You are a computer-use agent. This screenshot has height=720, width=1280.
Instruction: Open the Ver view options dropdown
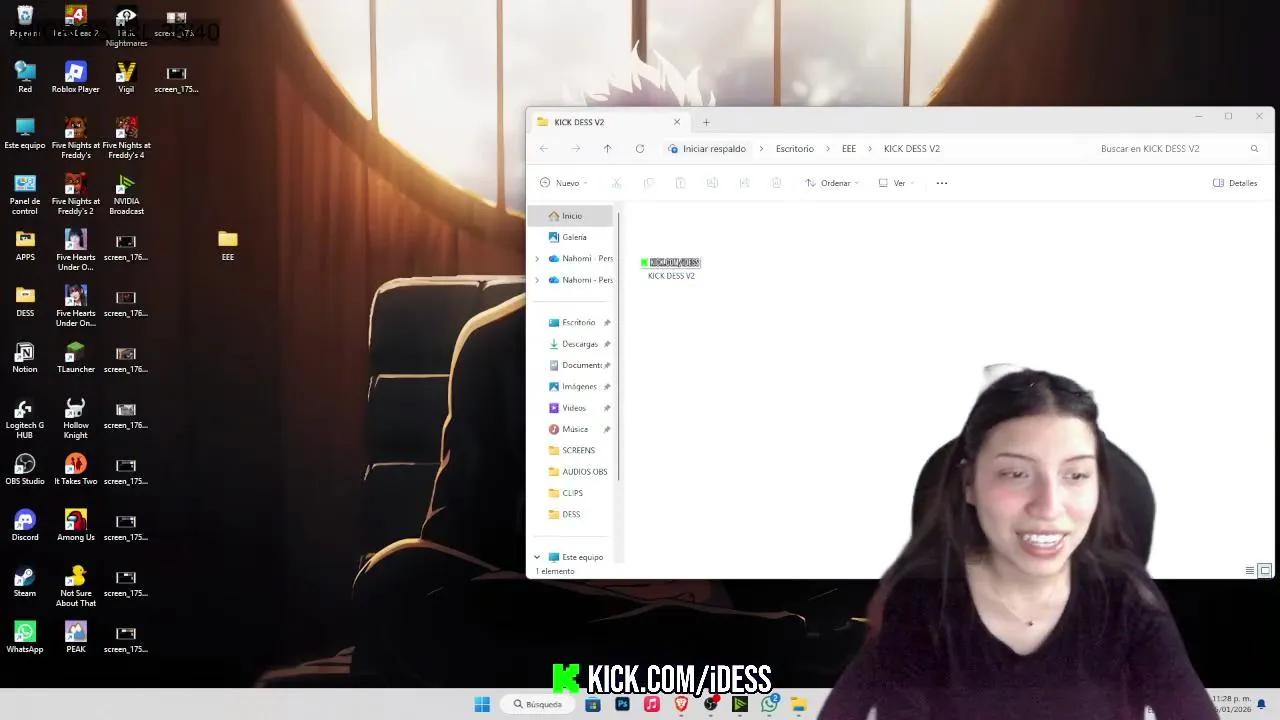pyautogui.click(x=897, y=183)
